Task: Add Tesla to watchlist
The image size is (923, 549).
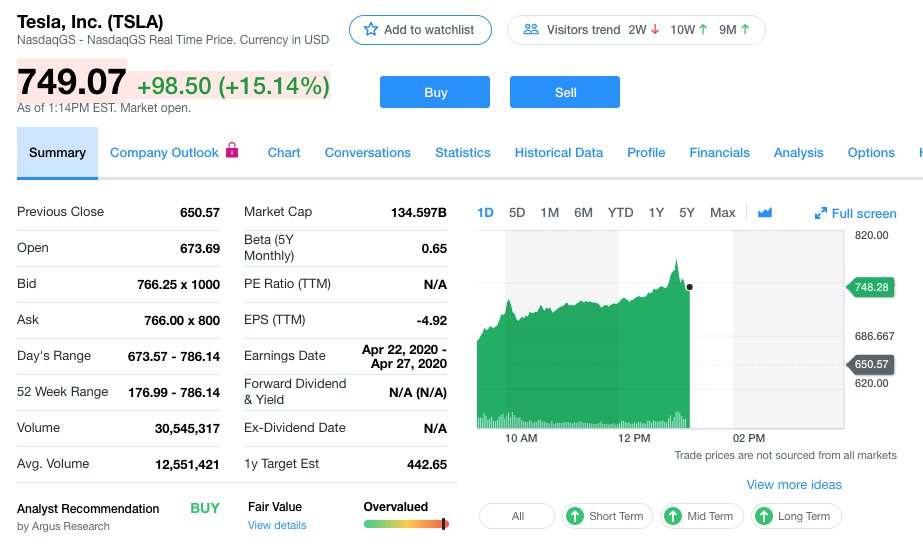Action: pyautogui.click(x=420, y=30)
